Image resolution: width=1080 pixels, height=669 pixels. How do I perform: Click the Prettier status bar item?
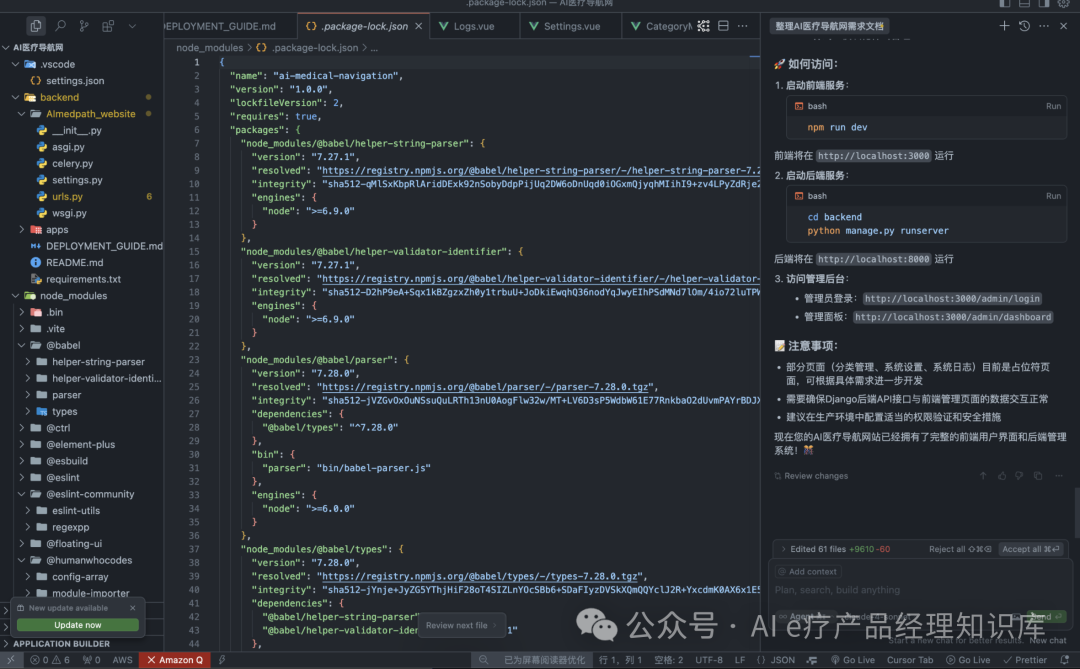pos(1025,660)
